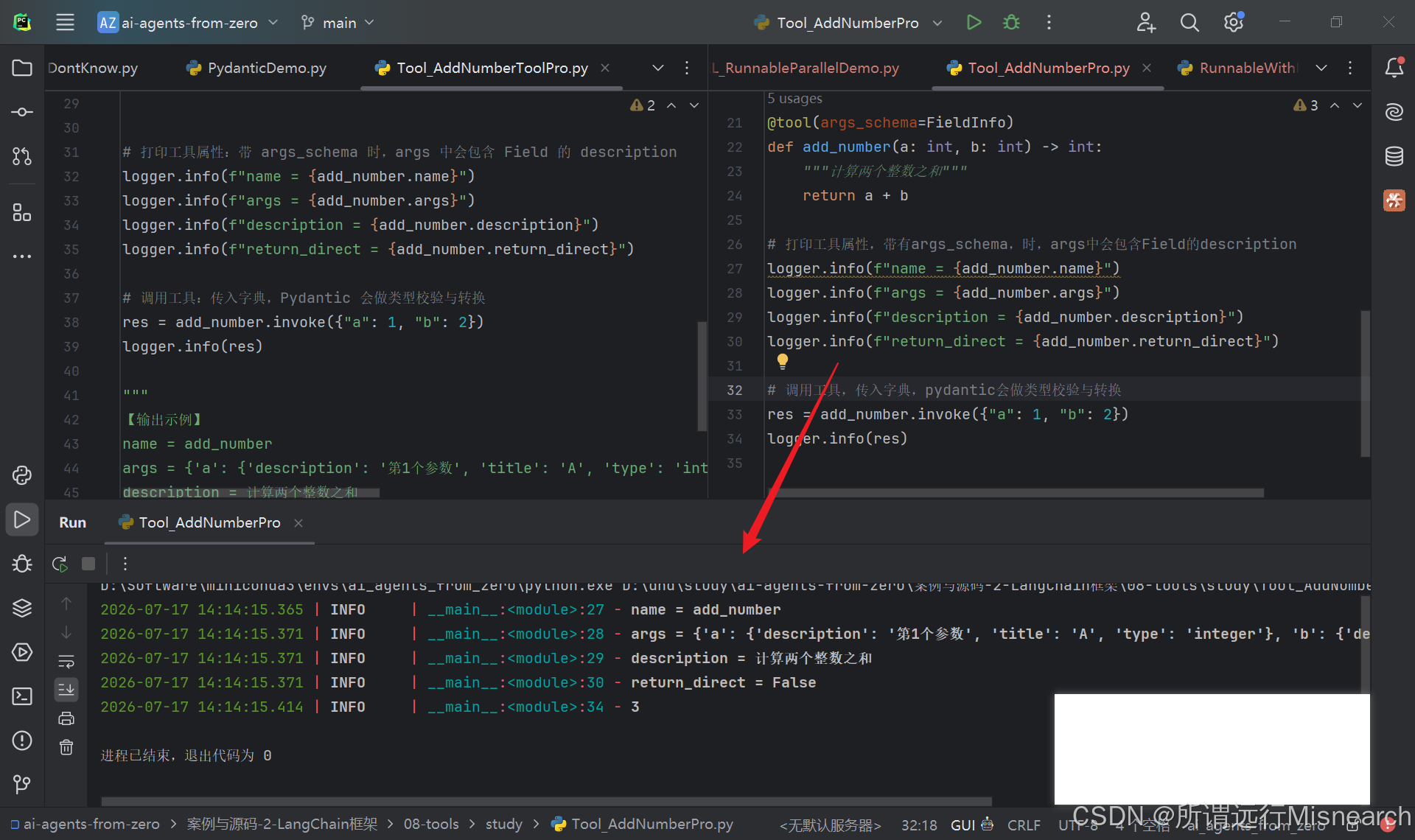
Task: Close the Tool_AddNumberPro.py editor tab
Action: (x=1147, y=68)
